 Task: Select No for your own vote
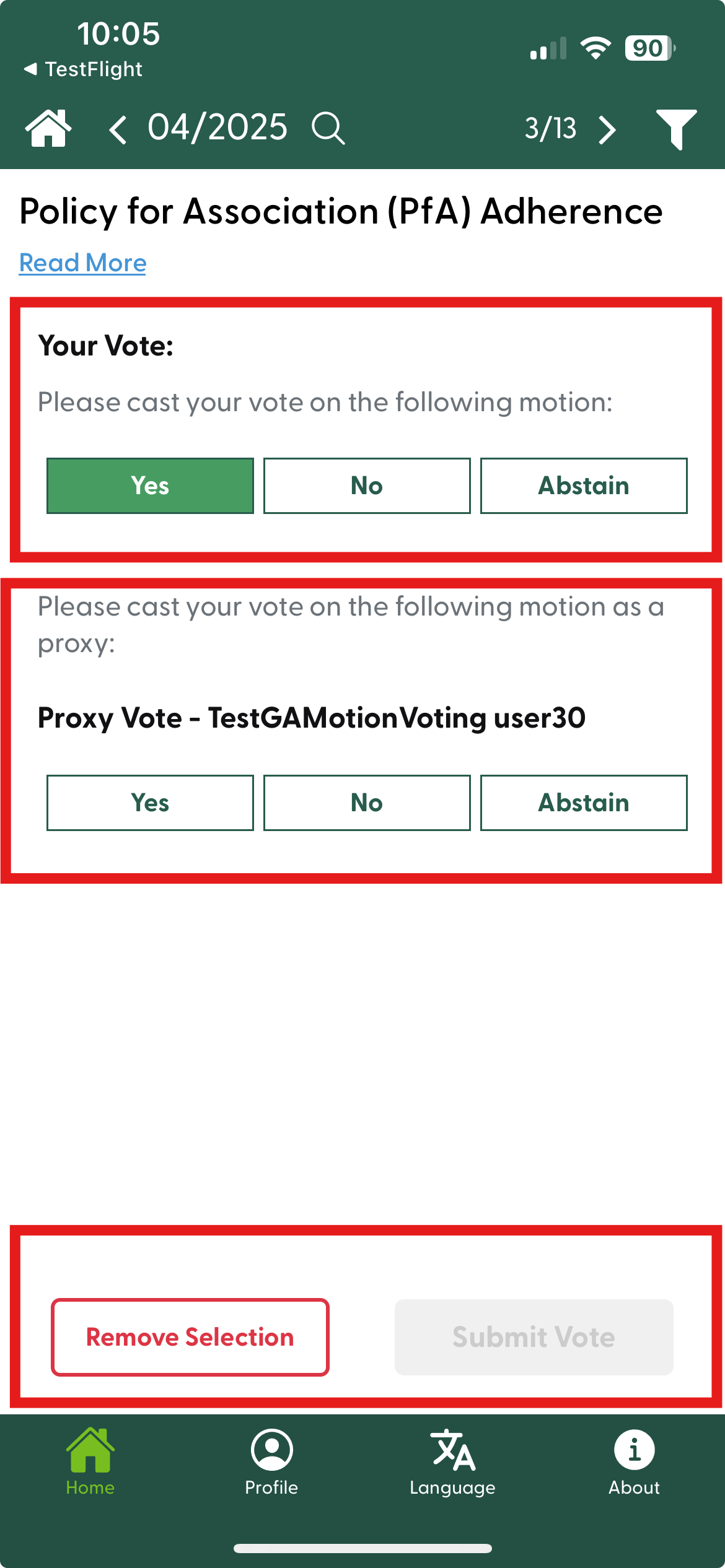367,486
